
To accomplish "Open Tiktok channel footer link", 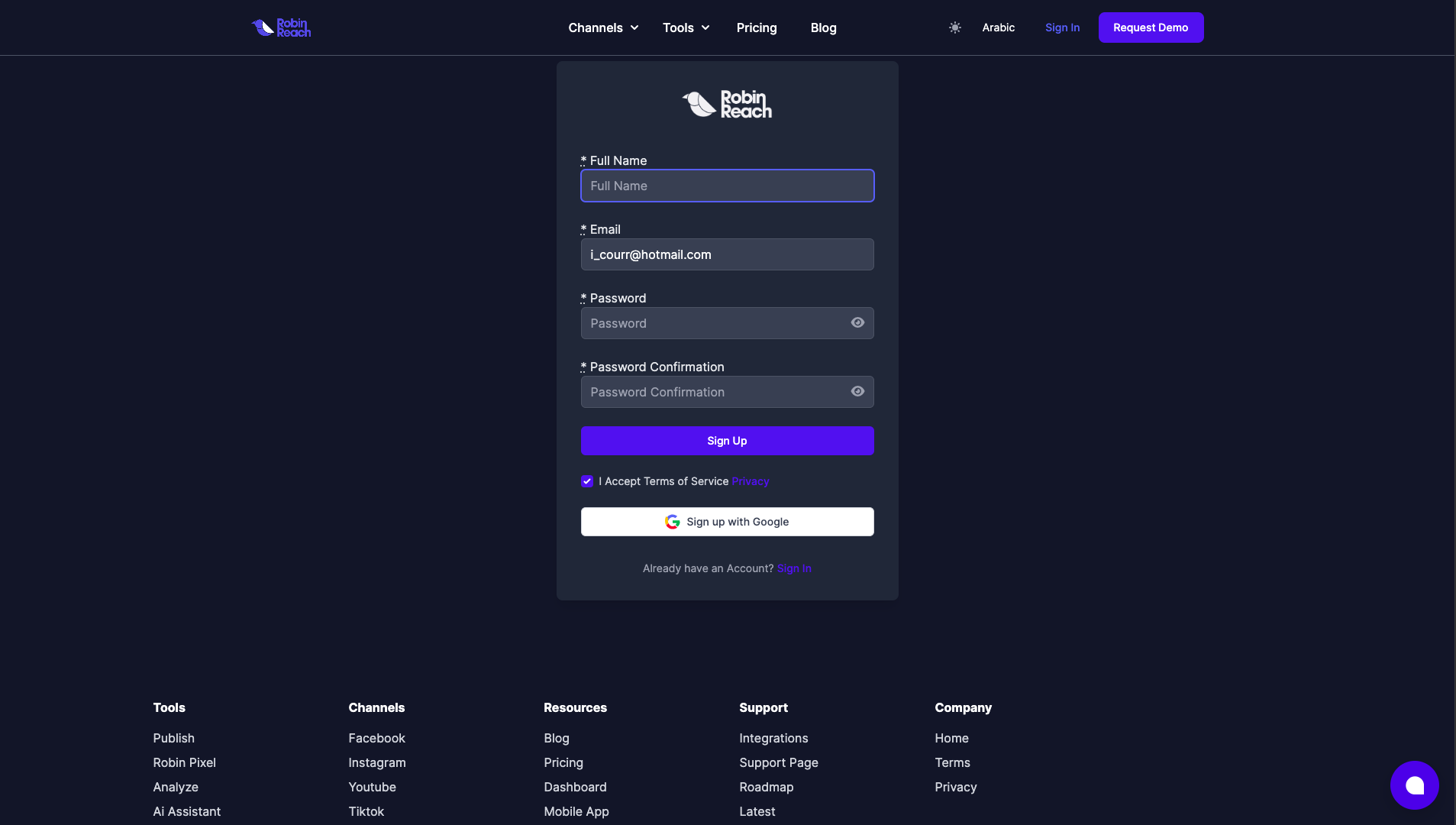I will click(366, 811).
